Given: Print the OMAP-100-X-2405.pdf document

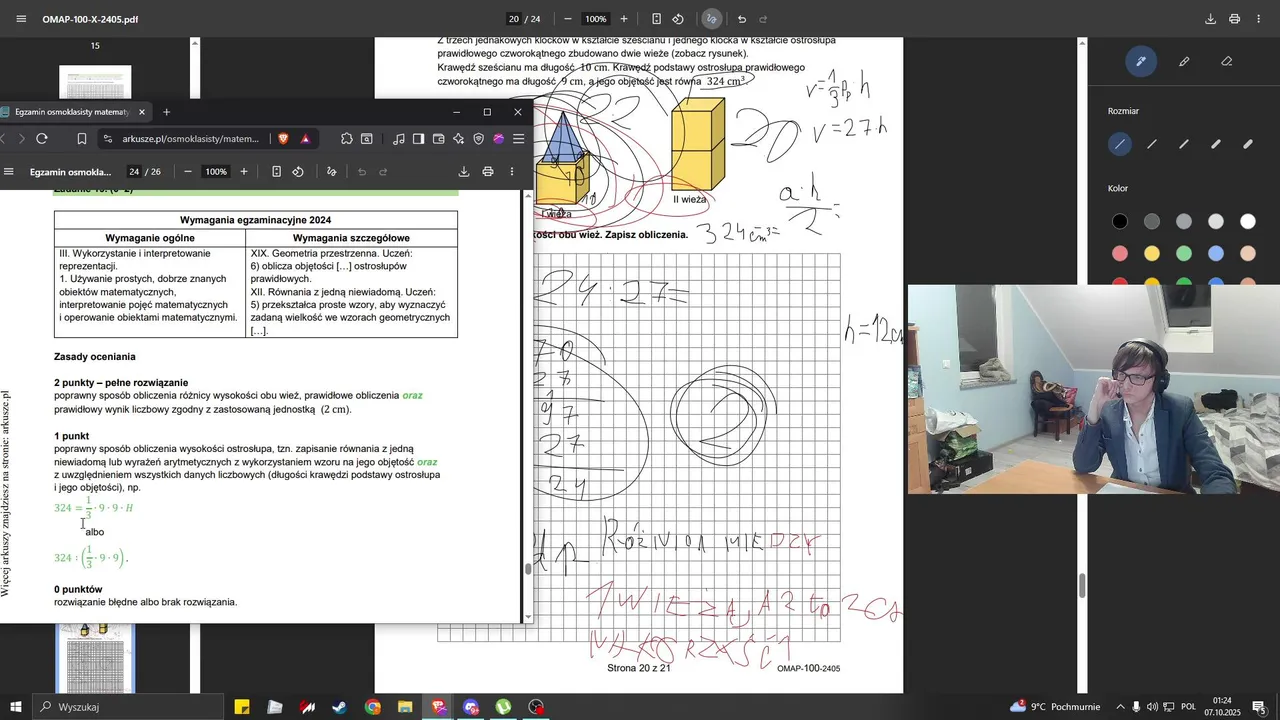Looking at the screenshot, I should 1234,19.
